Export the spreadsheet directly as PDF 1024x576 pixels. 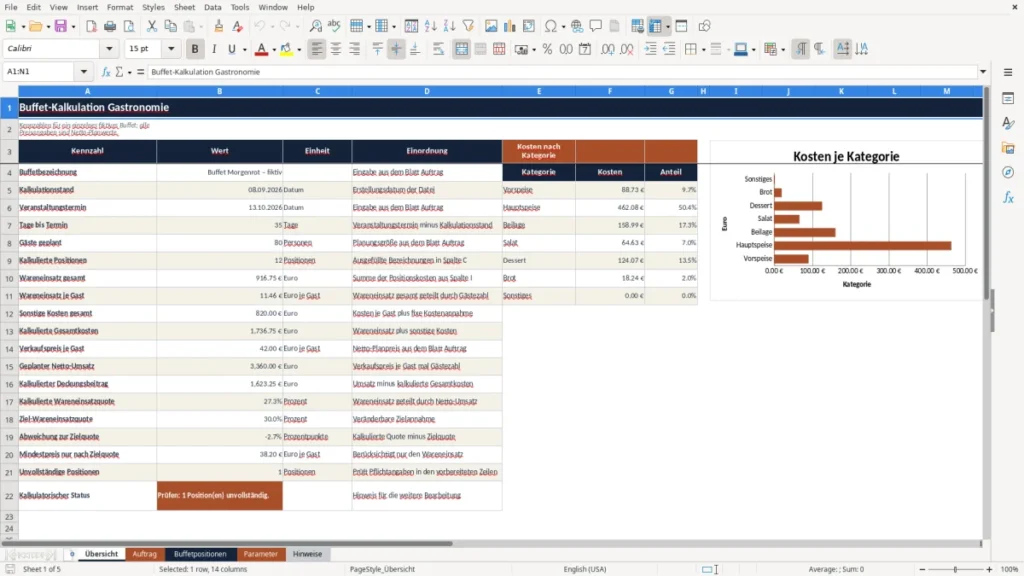(x=91, y=26)
